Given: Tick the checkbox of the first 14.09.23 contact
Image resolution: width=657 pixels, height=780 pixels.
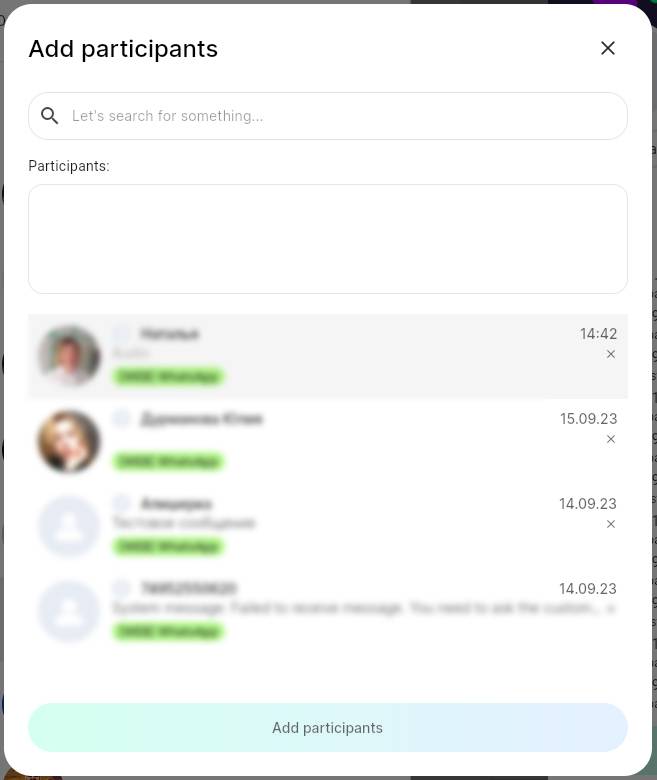Looking at the screenshot, I should pyautogui.click(x=121, y=503).
